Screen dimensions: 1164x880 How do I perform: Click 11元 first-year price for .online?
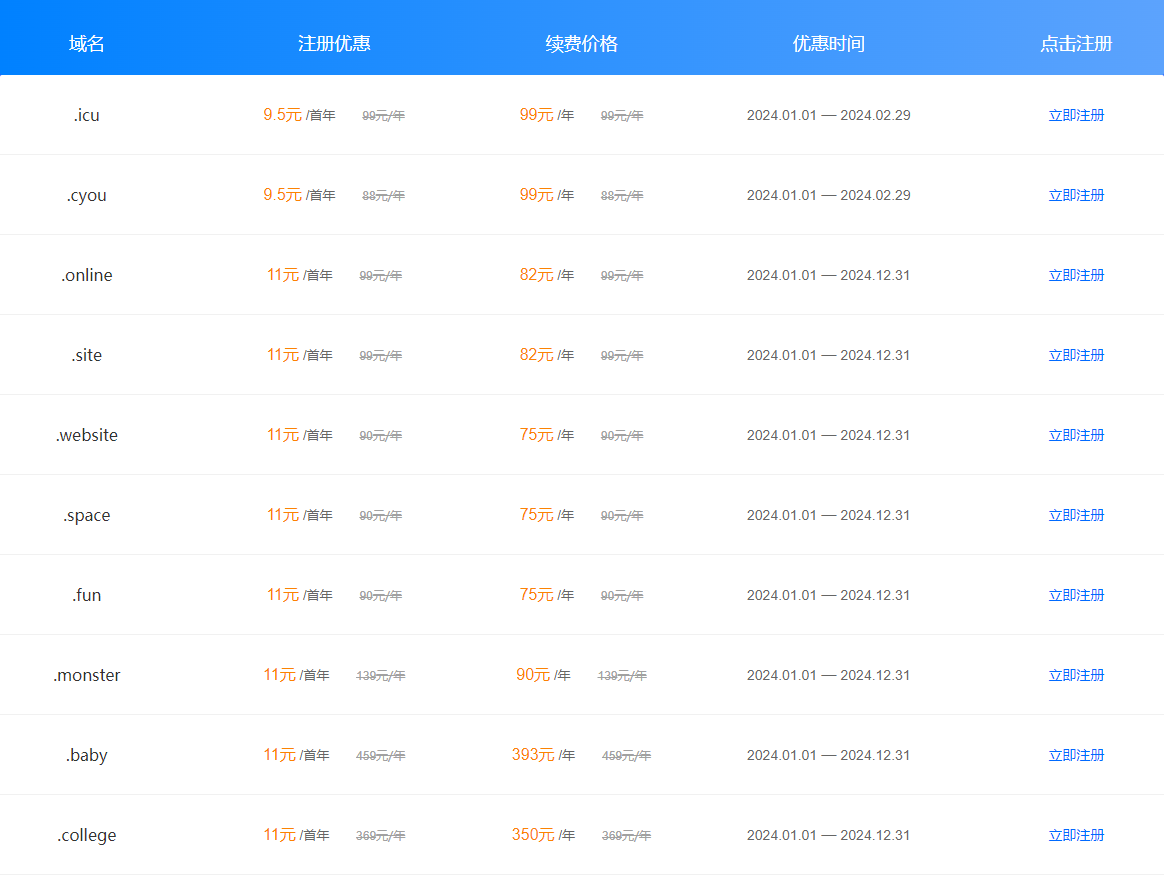283,276
